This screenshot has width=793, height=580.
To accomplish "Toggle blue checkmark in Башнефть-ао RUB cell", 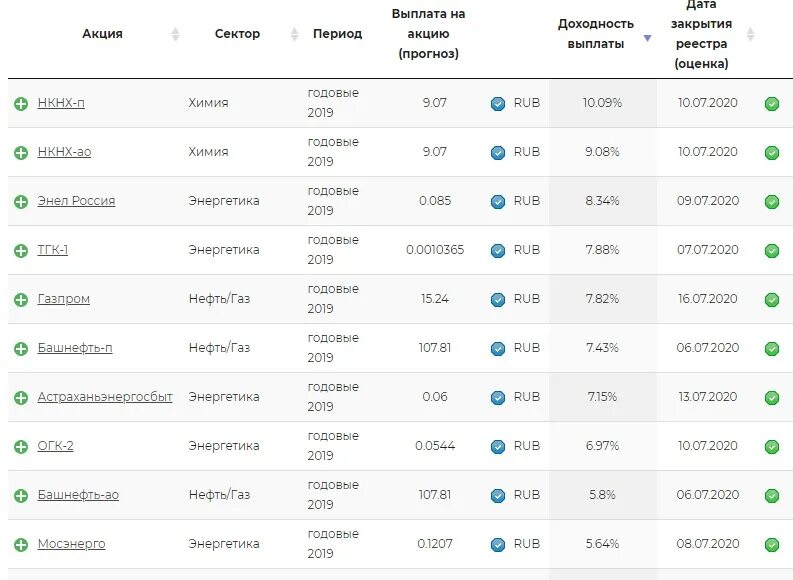I will pos(498,496).
